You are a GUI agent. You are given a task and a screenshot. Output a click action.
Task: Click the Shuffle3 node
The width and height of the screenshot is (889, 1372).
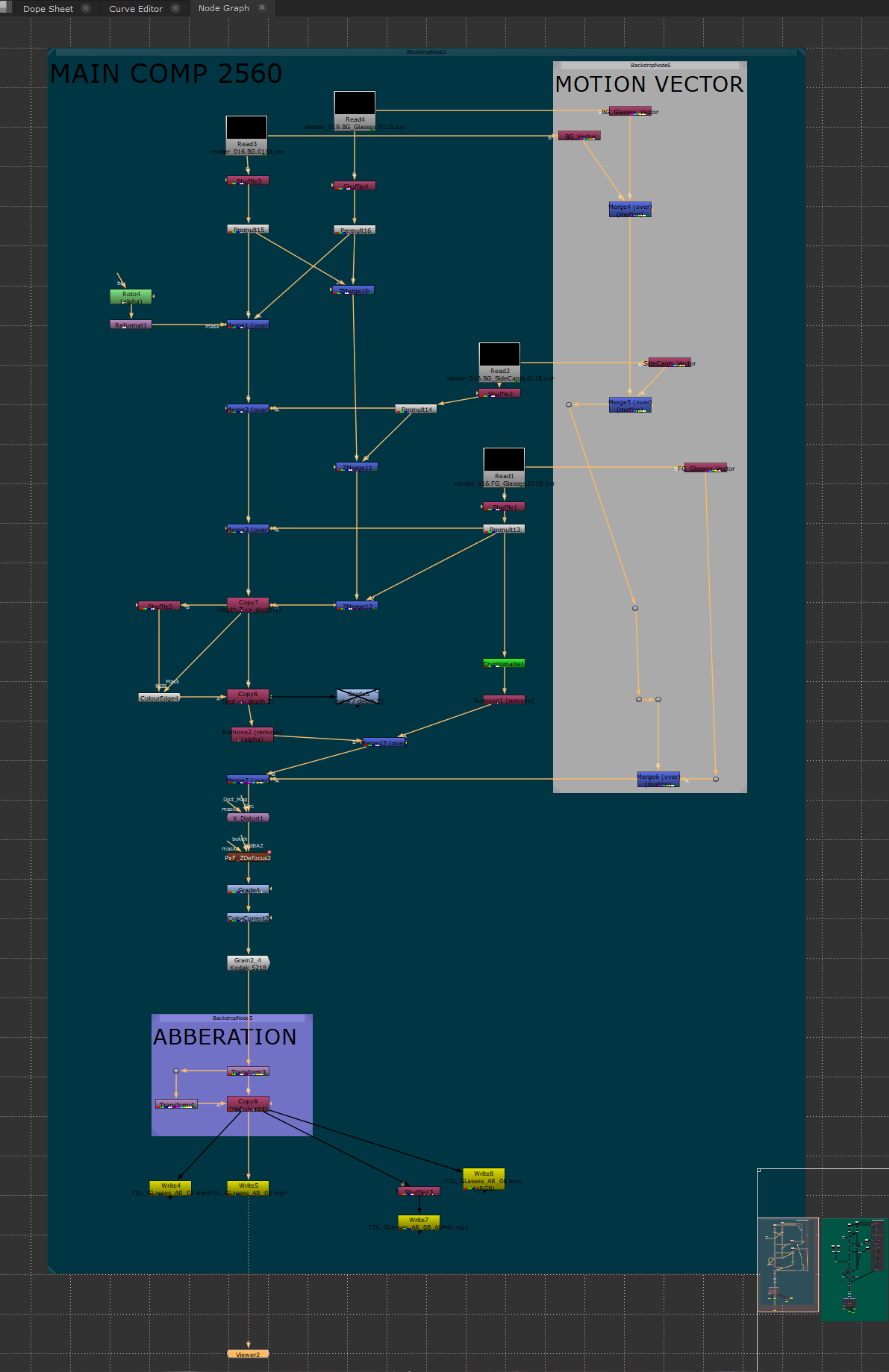click(x=248, y=181)
